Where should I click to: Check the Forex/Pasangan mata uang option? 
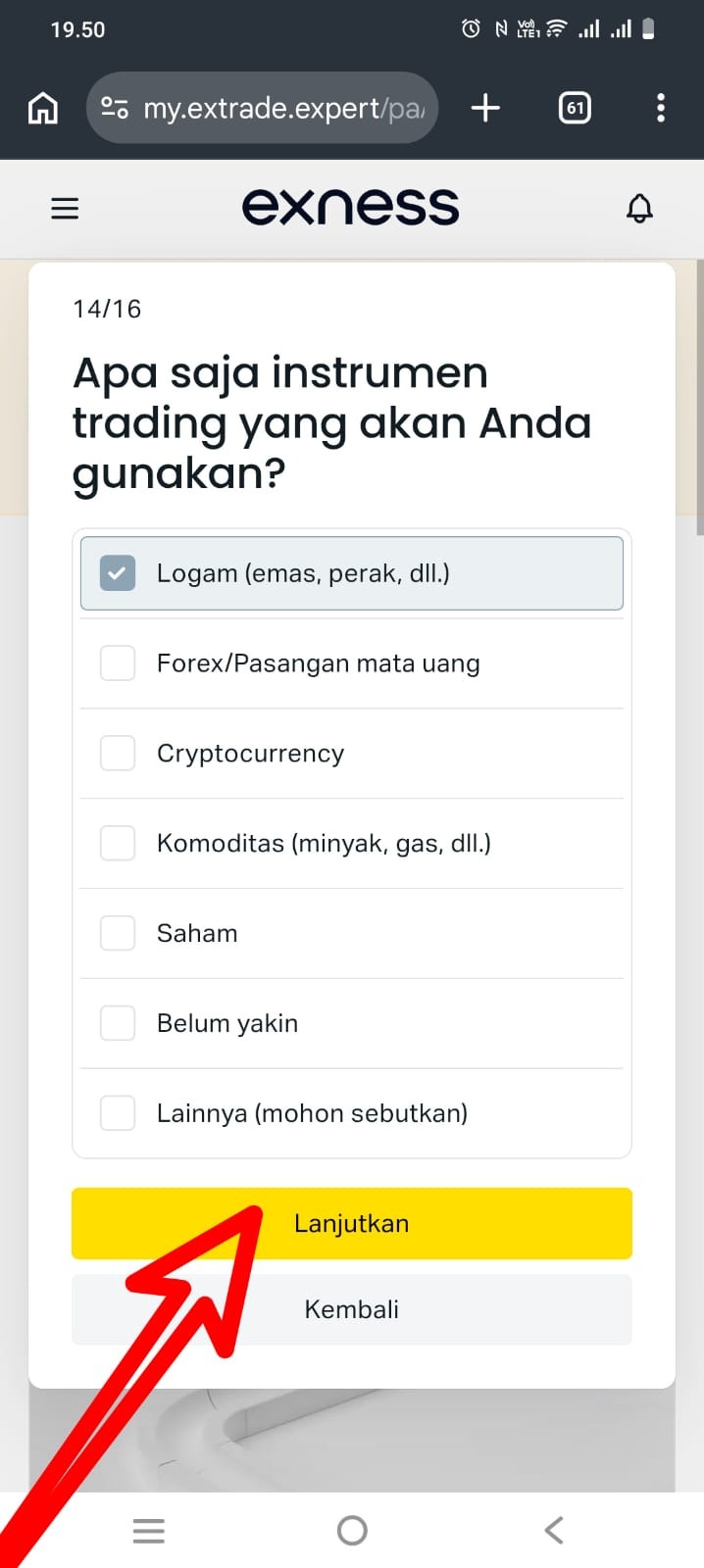coord(118,663)
